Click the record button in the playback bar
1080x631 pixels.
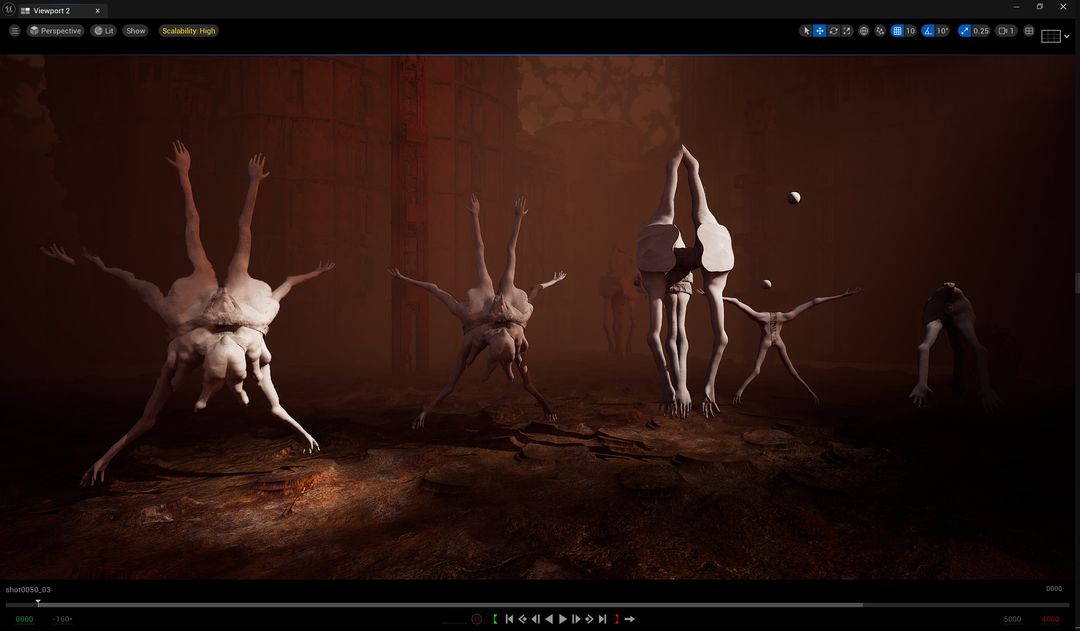coord(477,619)
